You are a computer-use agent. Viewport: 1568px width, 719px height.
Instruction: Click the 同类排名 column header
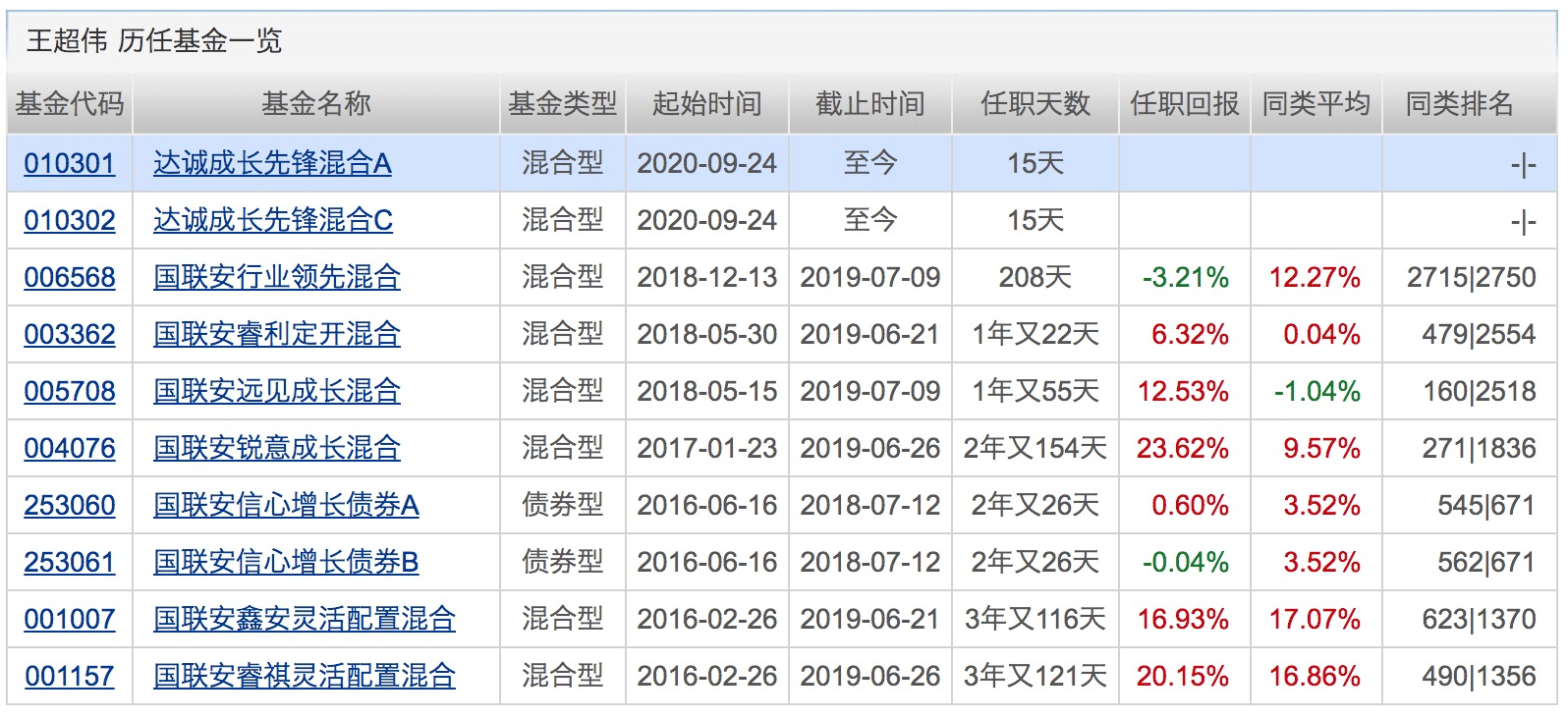point(1460,103)
